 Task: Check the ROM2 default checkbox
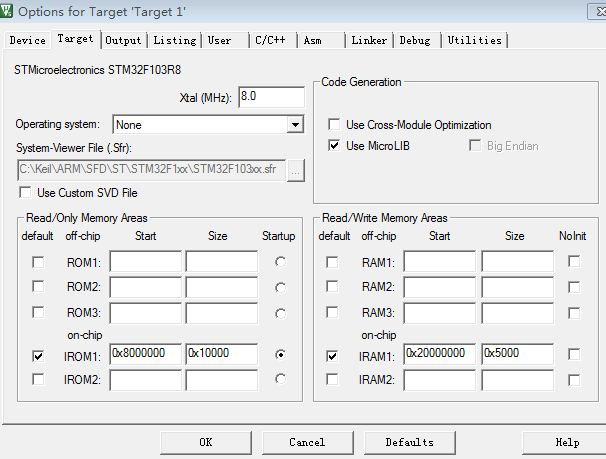38,287
